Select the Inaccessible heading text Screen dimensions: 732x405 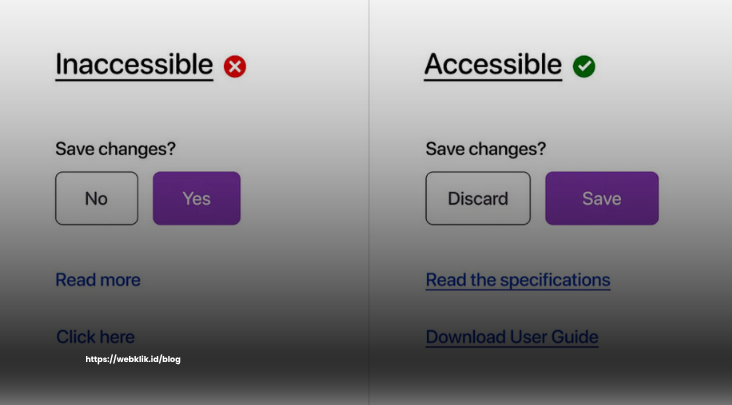pos(134,64)
